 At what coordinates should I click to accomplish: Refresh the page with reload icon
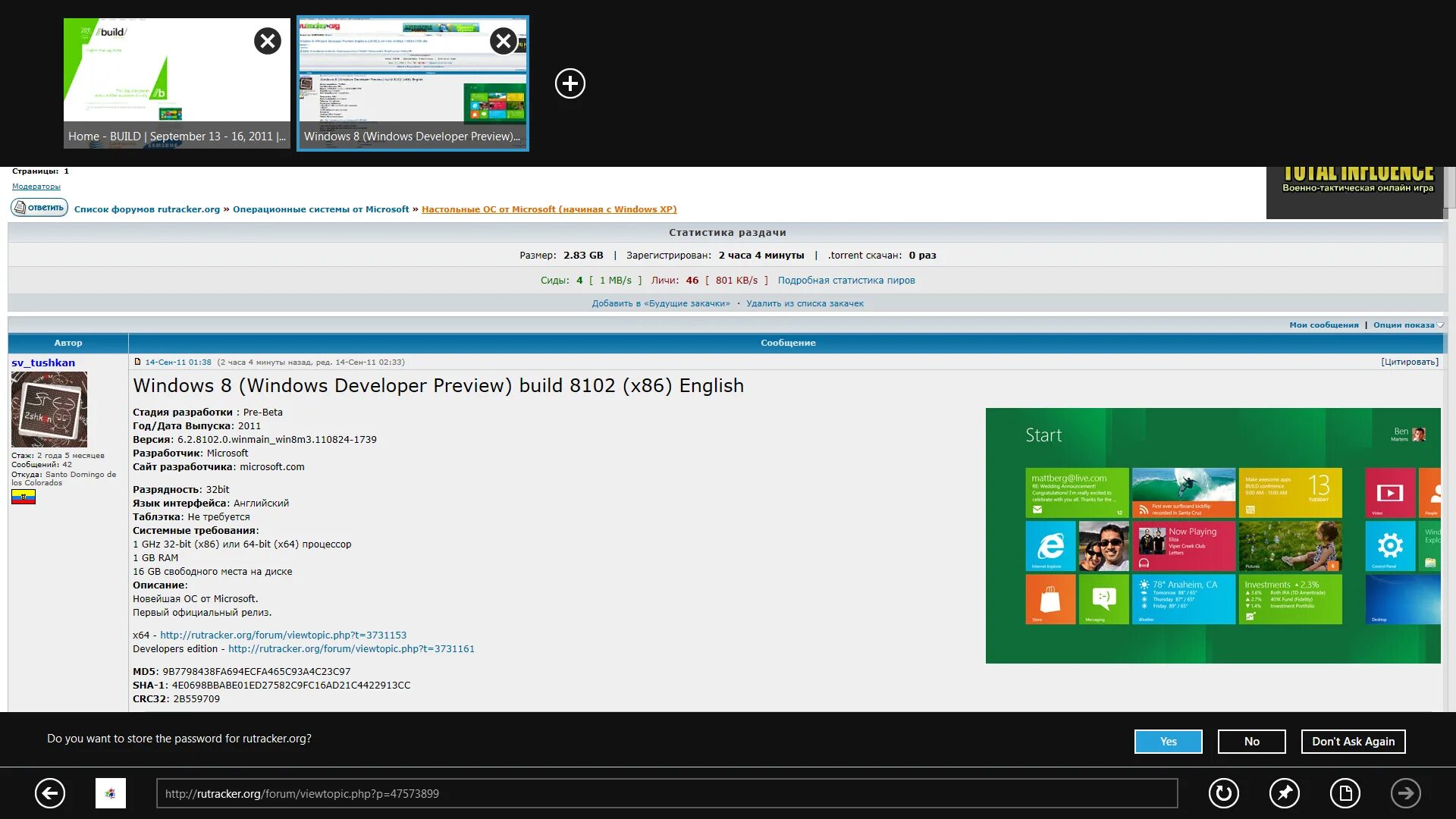pos(1224,793)
